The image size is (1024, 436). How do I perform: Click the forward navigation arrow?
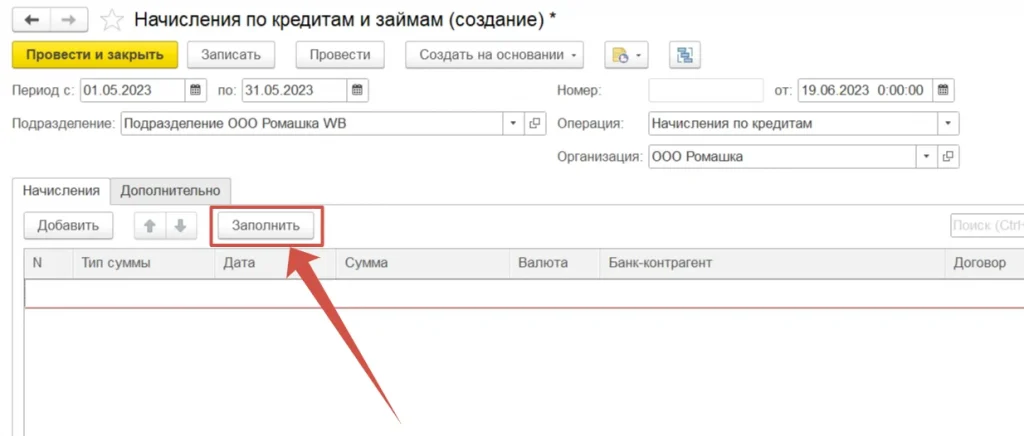coord(68,20)
